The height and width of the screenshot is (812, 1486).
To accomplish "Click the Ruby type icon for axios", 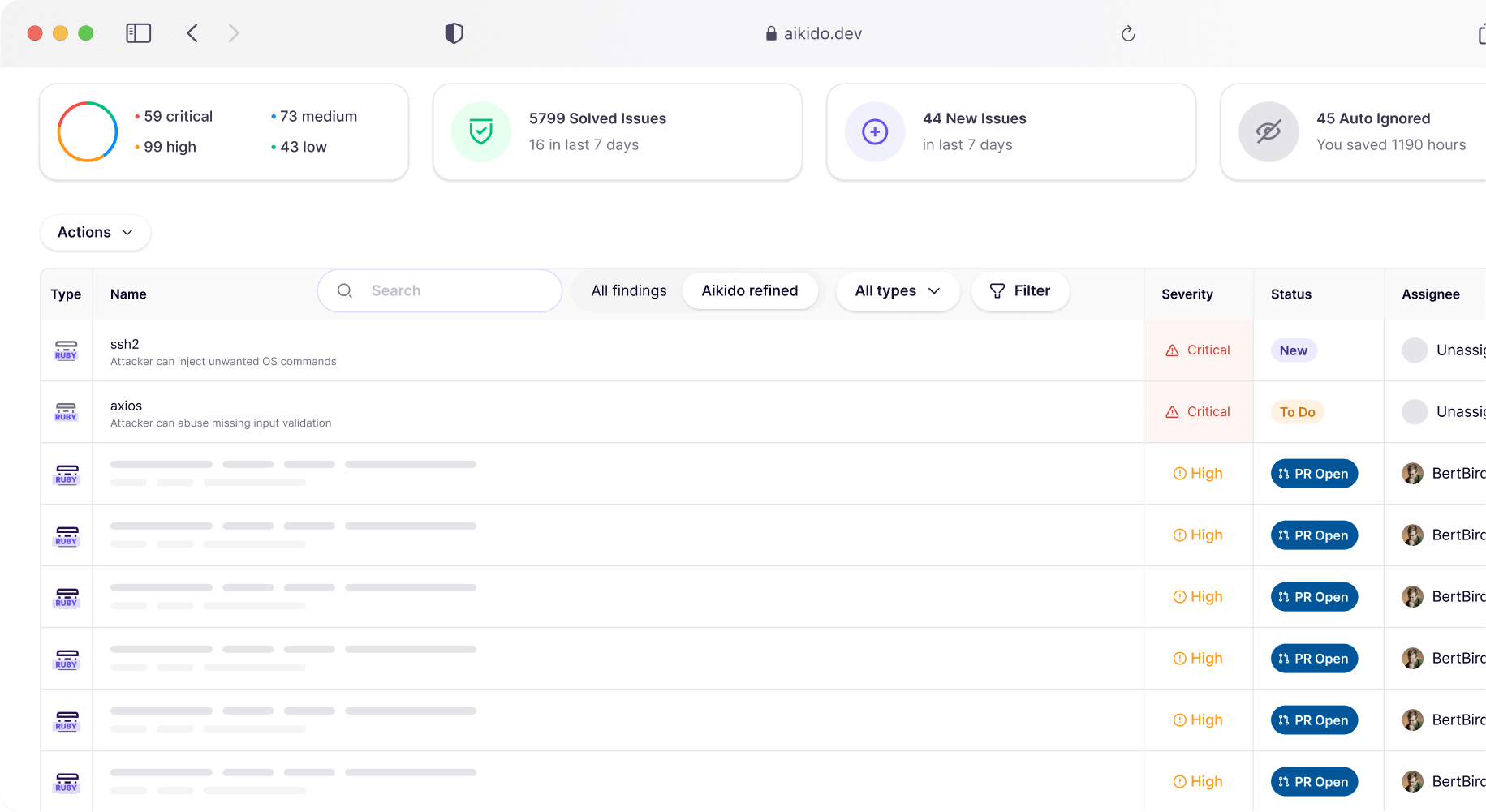I will tap(67, 412).
